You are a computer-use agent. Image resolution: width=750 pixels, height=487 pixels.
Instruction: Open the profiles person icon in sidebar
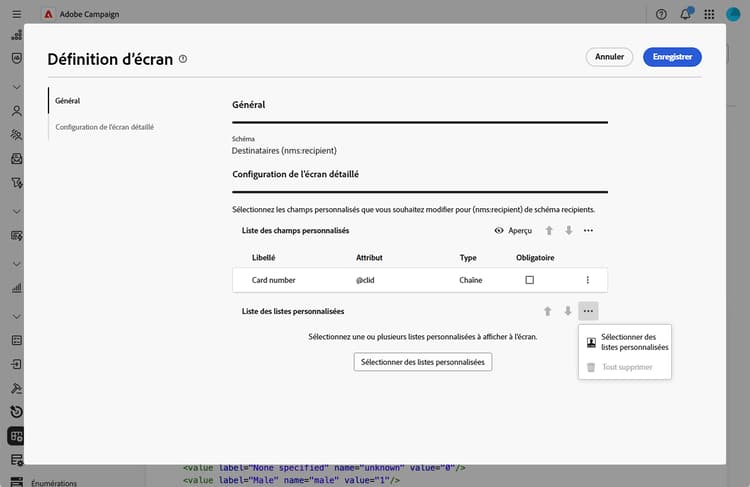17,111
